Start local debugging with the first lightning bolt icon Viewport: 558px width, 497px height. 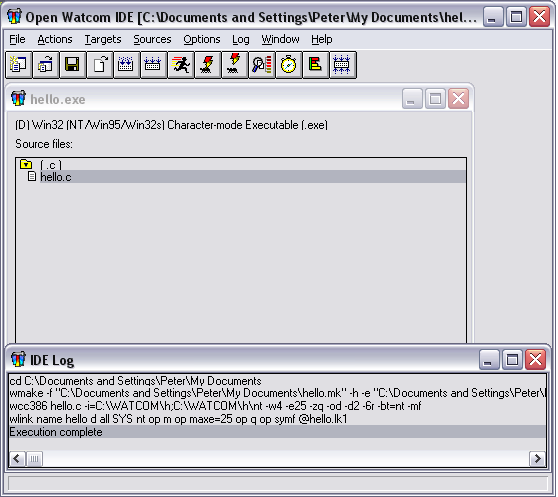click(208, 65)
